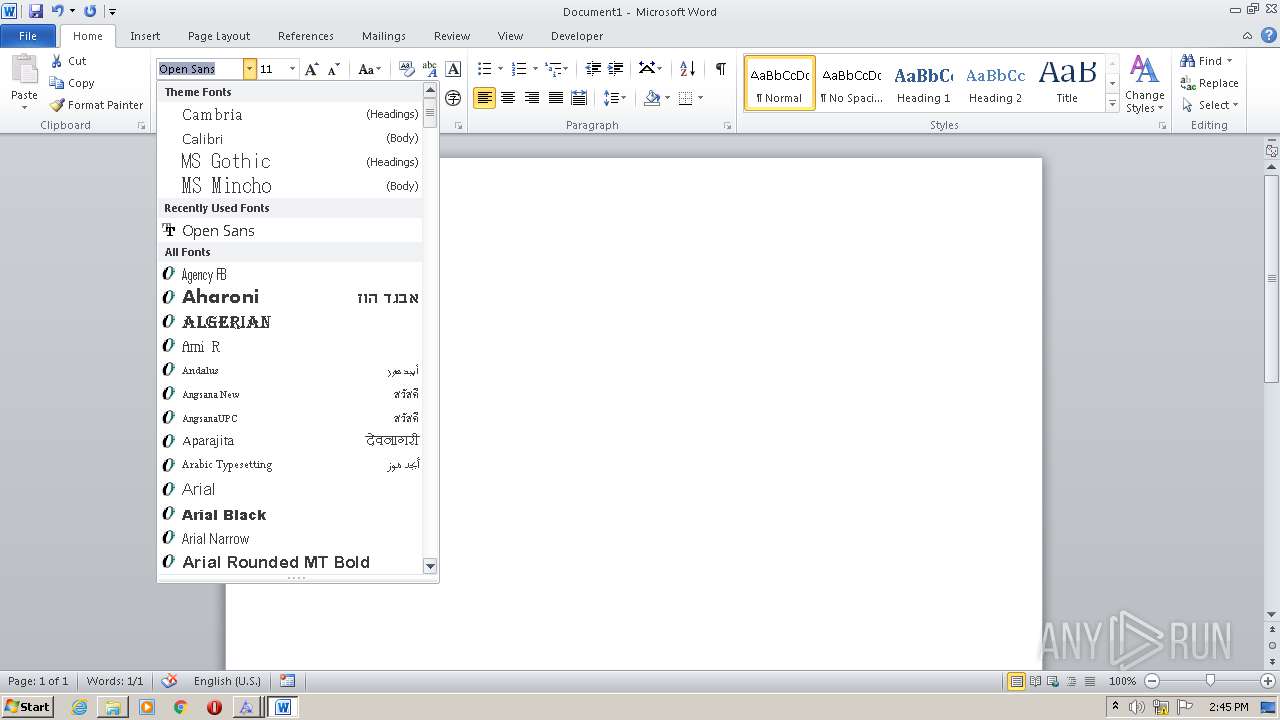Click the zoom slider handle

1210,681
